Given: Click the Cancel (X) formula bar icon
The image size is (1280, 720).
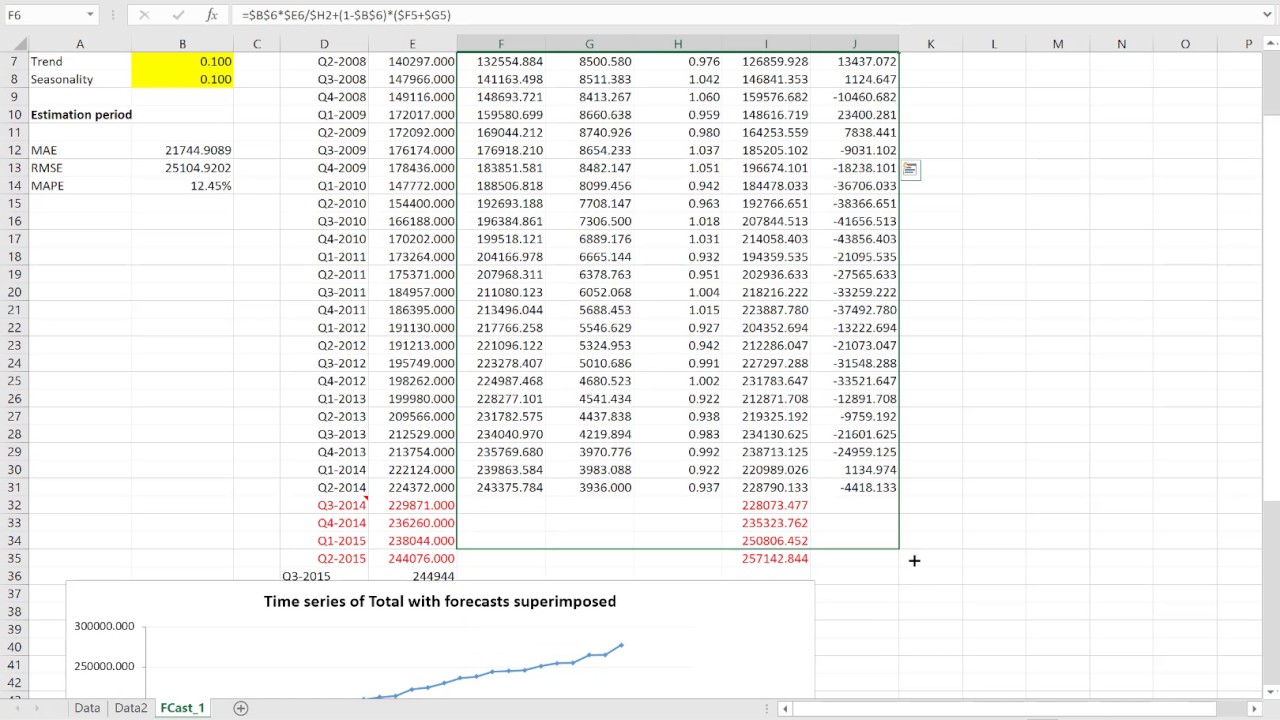Looking at the screenshot, I should [x=144, y=15].
